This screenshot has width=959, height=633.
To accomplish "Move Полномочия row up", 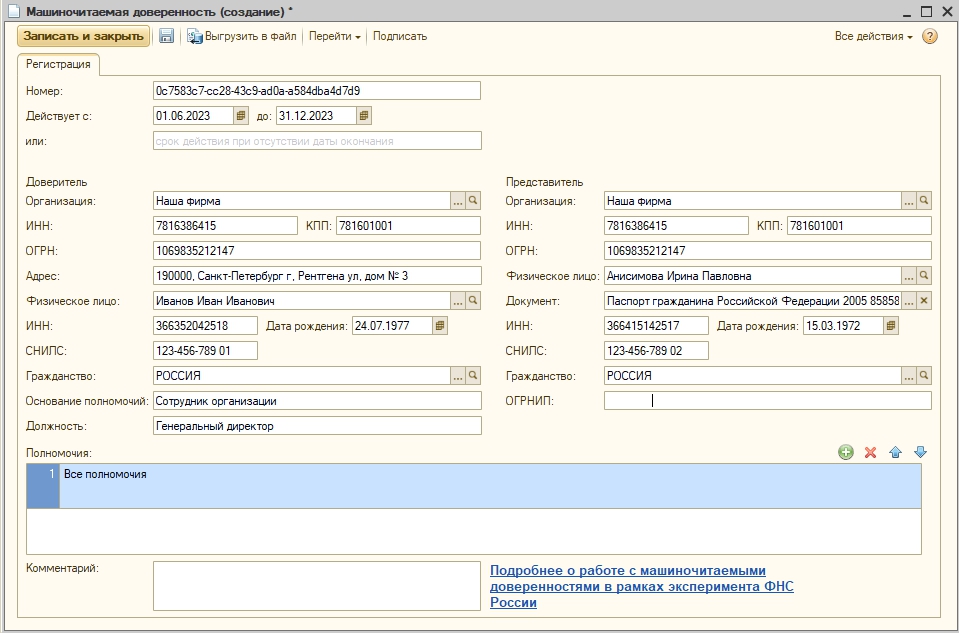I will point(895,452).
